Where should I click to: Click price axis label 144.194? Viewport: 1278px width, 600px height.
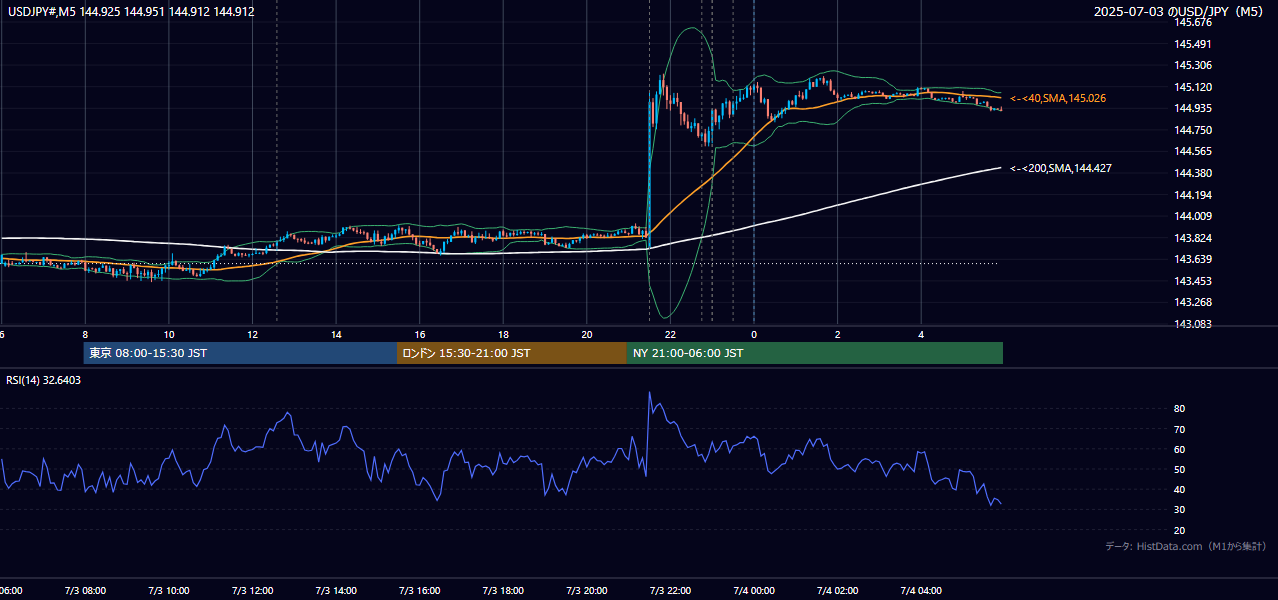[x=1193, y=195]
